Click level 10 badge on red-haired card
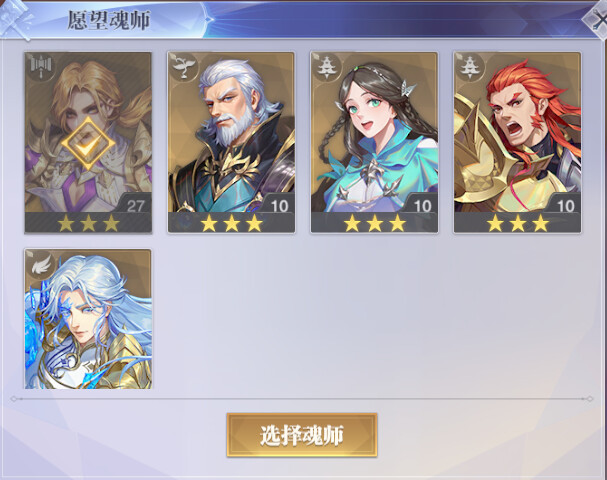The width and height of the screenshot is (607, 480). [565, 205]
